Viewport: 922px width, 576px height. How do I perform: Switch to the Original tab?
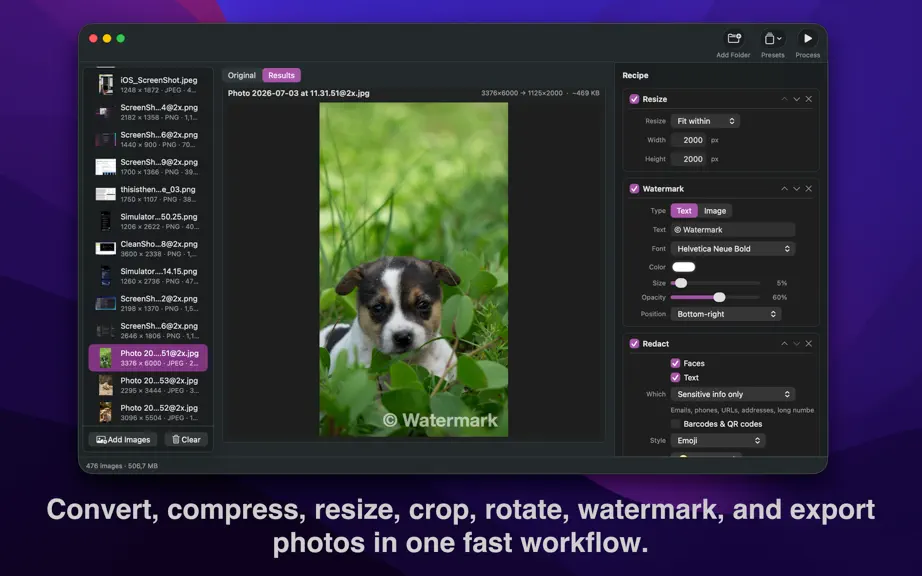[242, 75]
